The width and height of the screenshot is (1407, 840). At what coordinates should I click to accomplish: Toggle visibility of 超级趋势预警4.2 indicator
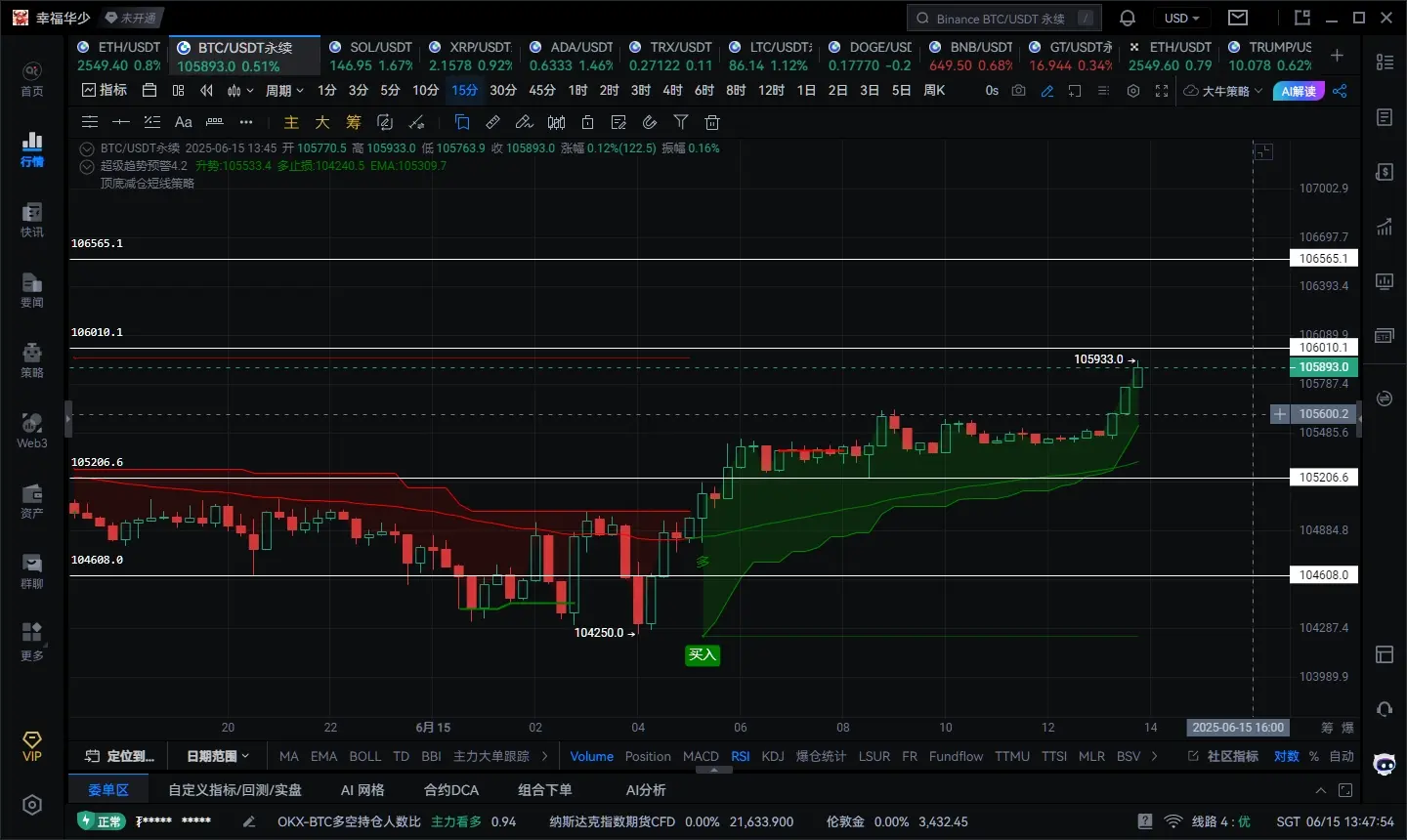point(87,166)
